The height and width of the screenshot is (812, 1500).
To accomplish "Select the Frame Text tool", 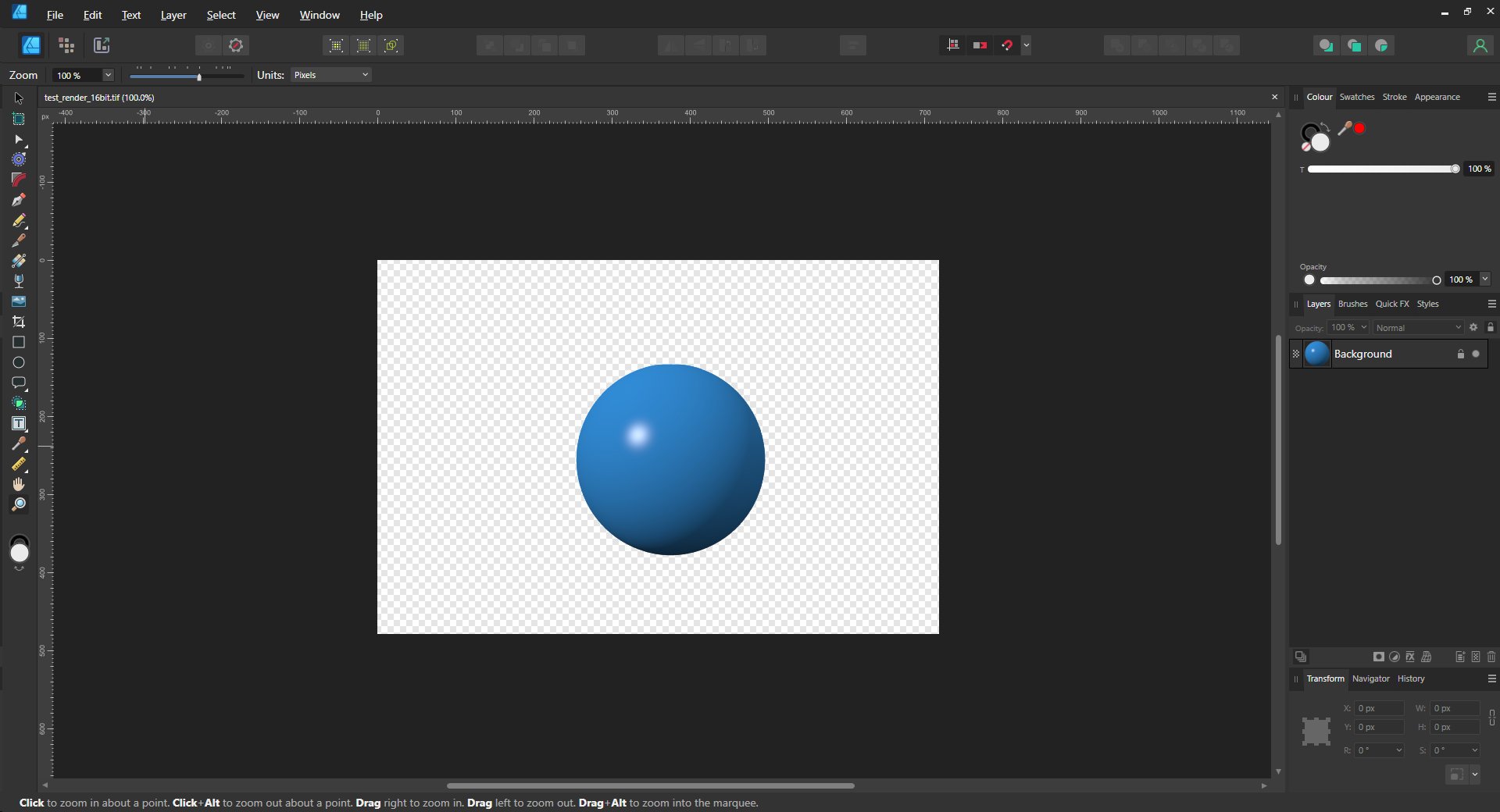I will pos(19,423).
